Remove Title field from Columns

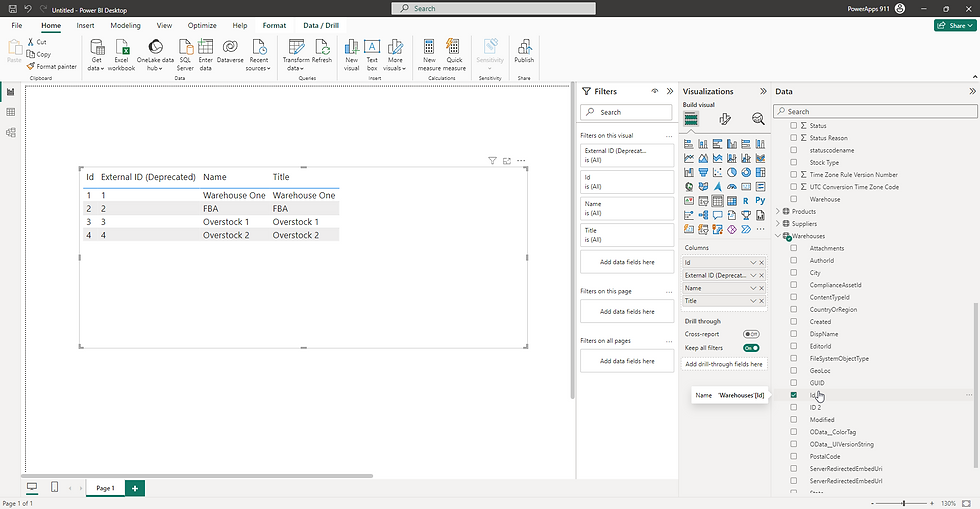tap(762, 301)
